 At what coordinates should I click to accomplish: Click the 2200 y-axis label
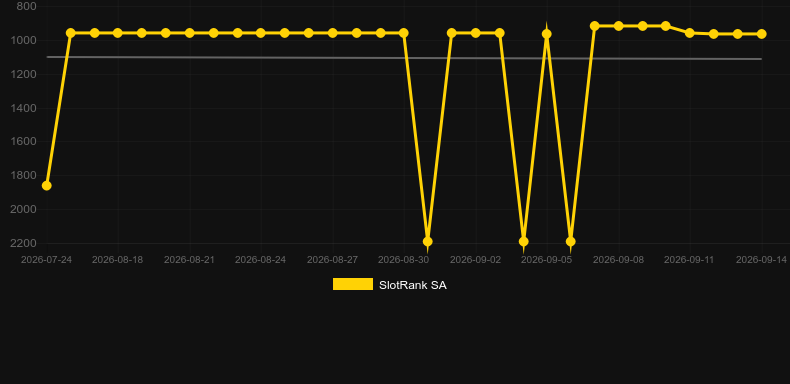click(x=23, y=243)
